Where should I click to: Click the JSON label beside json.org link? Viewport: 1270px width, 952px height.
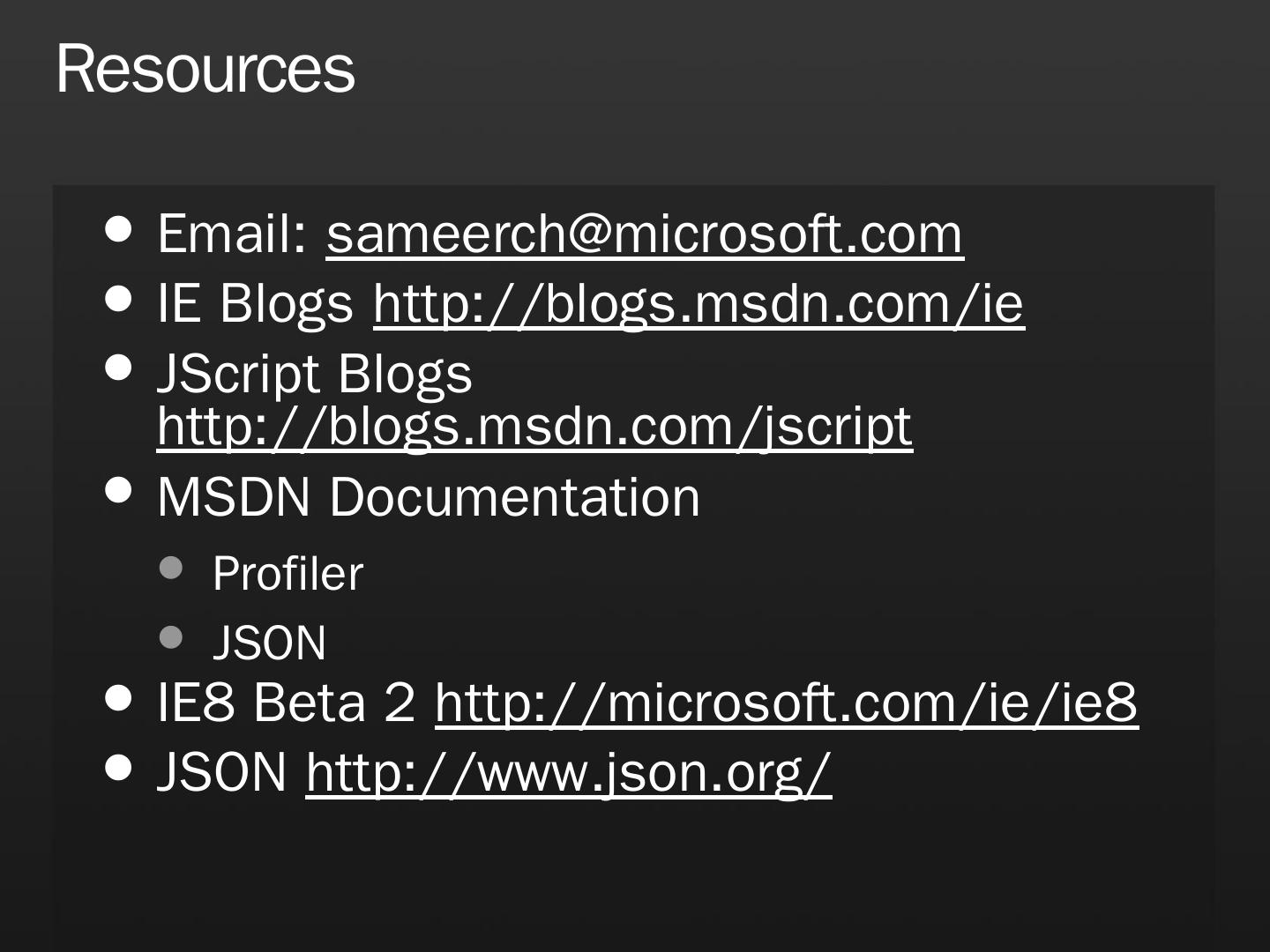click(x=221, y=773)
